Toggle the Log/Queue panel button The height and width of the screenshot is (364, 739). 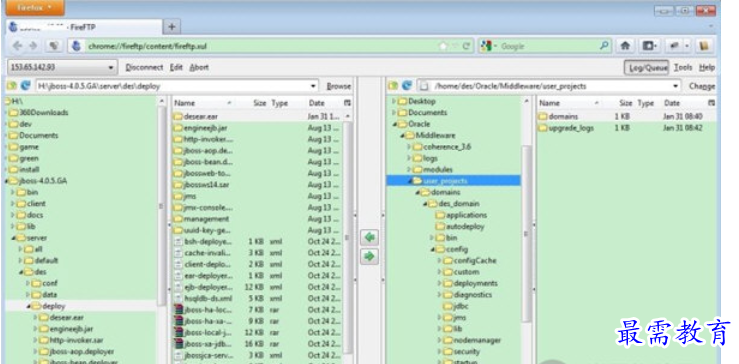647,67
